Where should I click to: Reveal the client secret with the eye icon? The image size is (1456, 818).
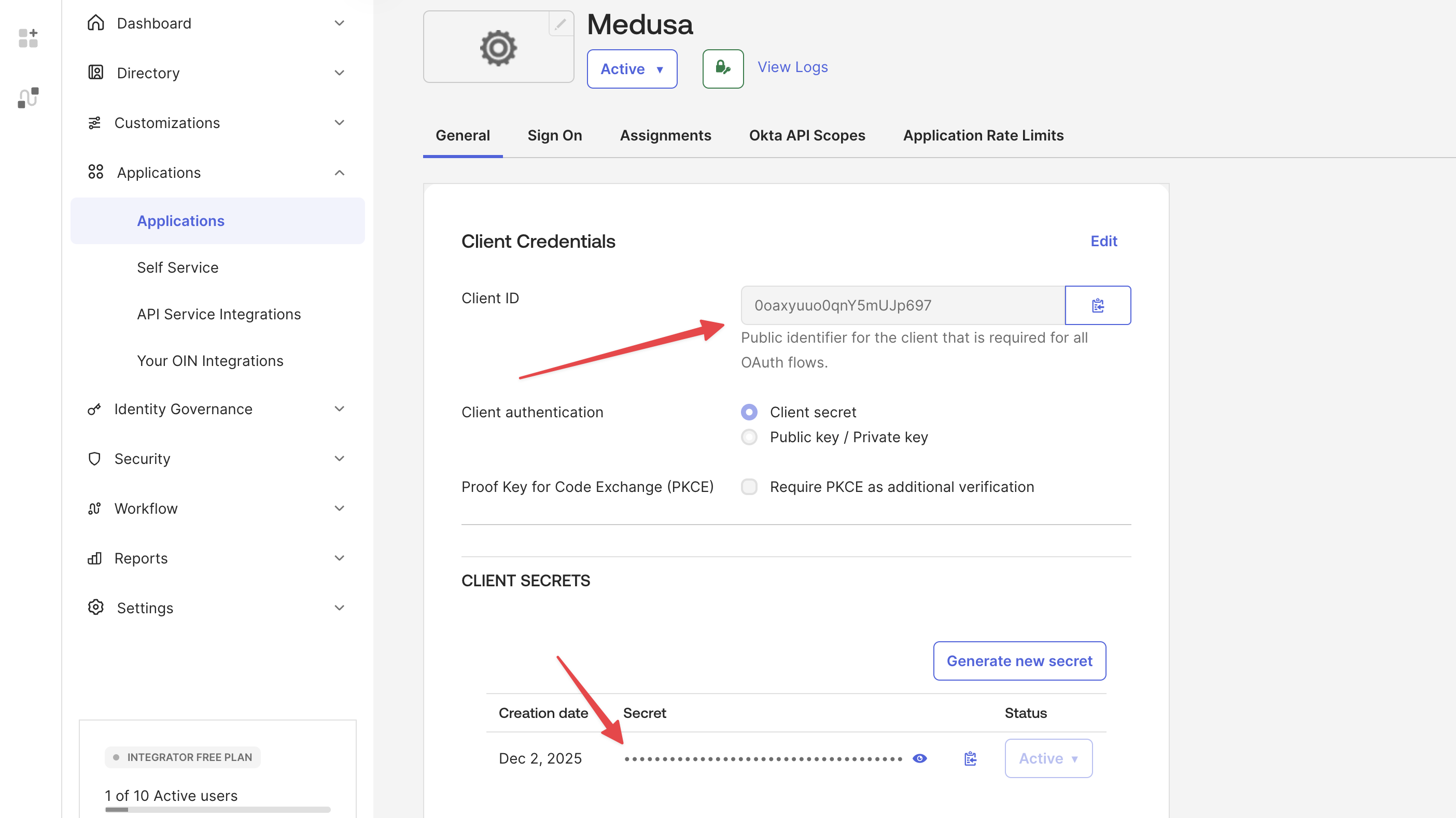(919, 758)
